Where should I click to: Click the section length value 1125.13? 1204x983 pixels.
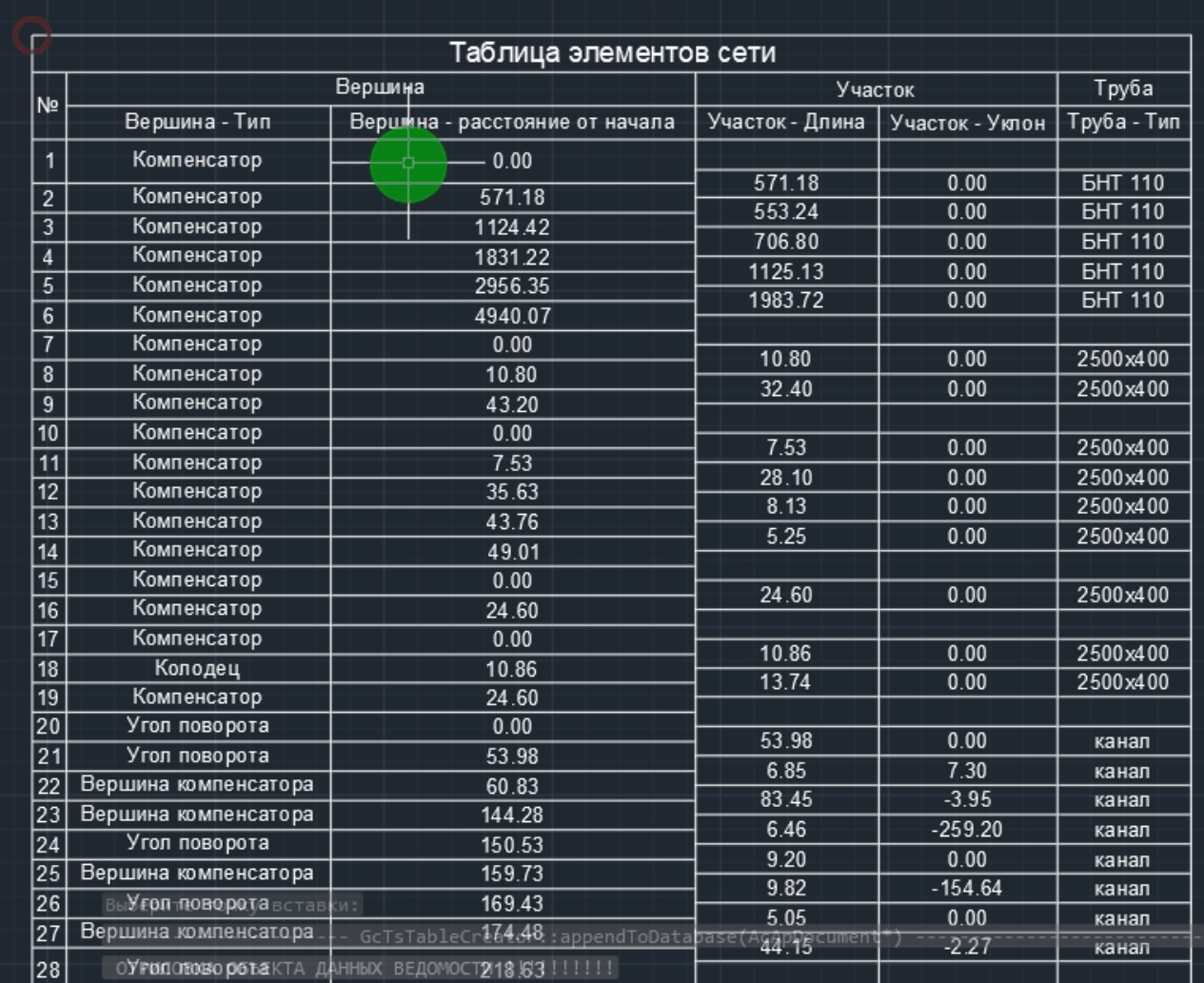[x=786, y=272]
